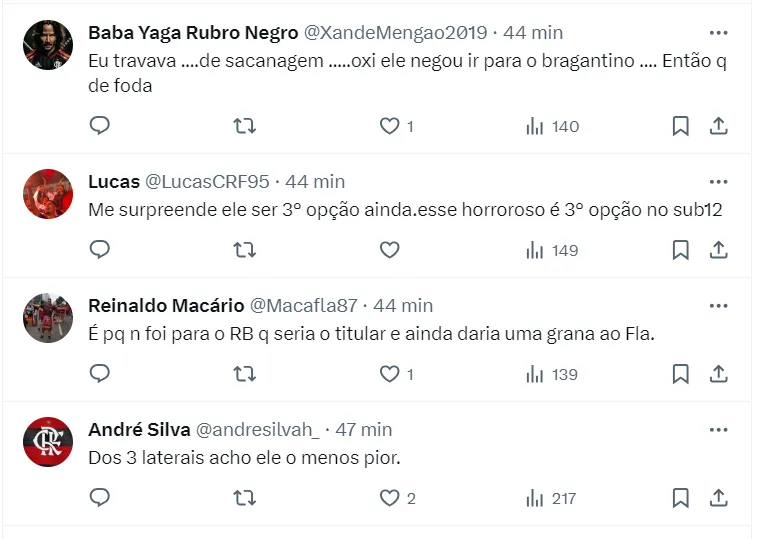763x539 pixels.
Task: Bookmark Baba Yaga Rubro Negro's tweet
Action: point(680,126)
